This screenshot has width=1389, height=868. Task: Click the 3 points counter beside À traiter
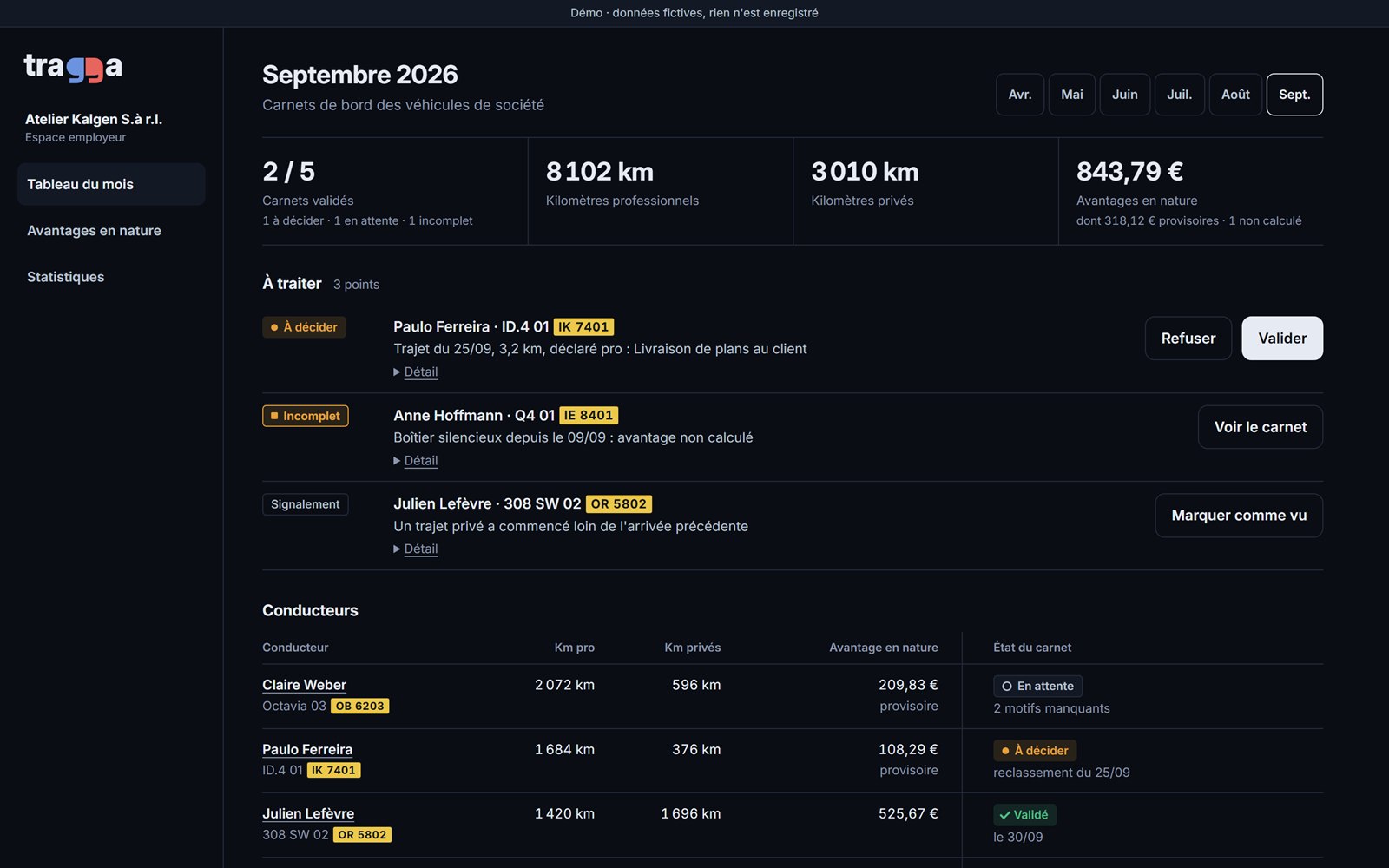[x=356, y=285]
